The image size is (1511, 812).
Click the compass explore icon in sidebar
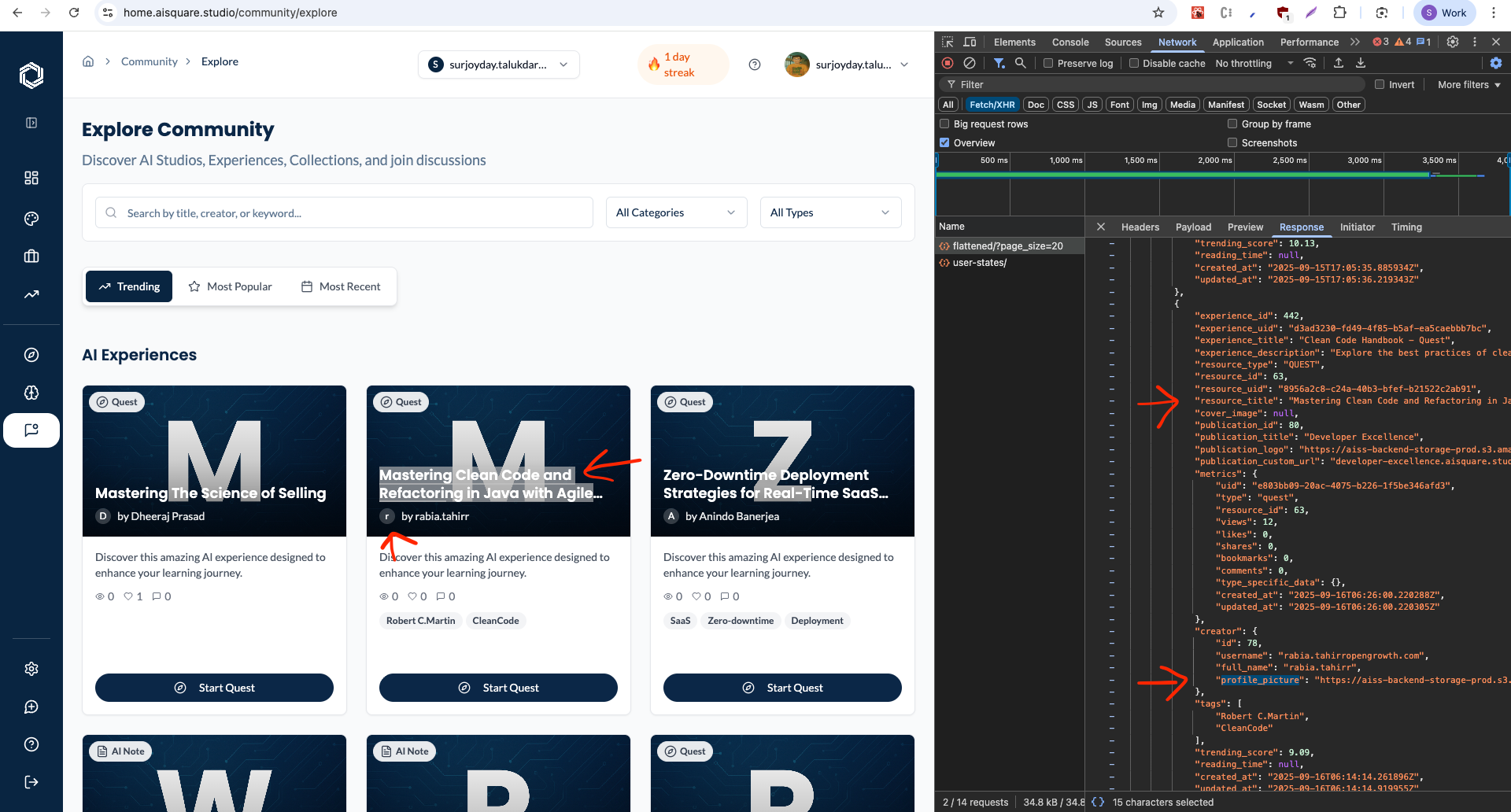coord(31,355)
